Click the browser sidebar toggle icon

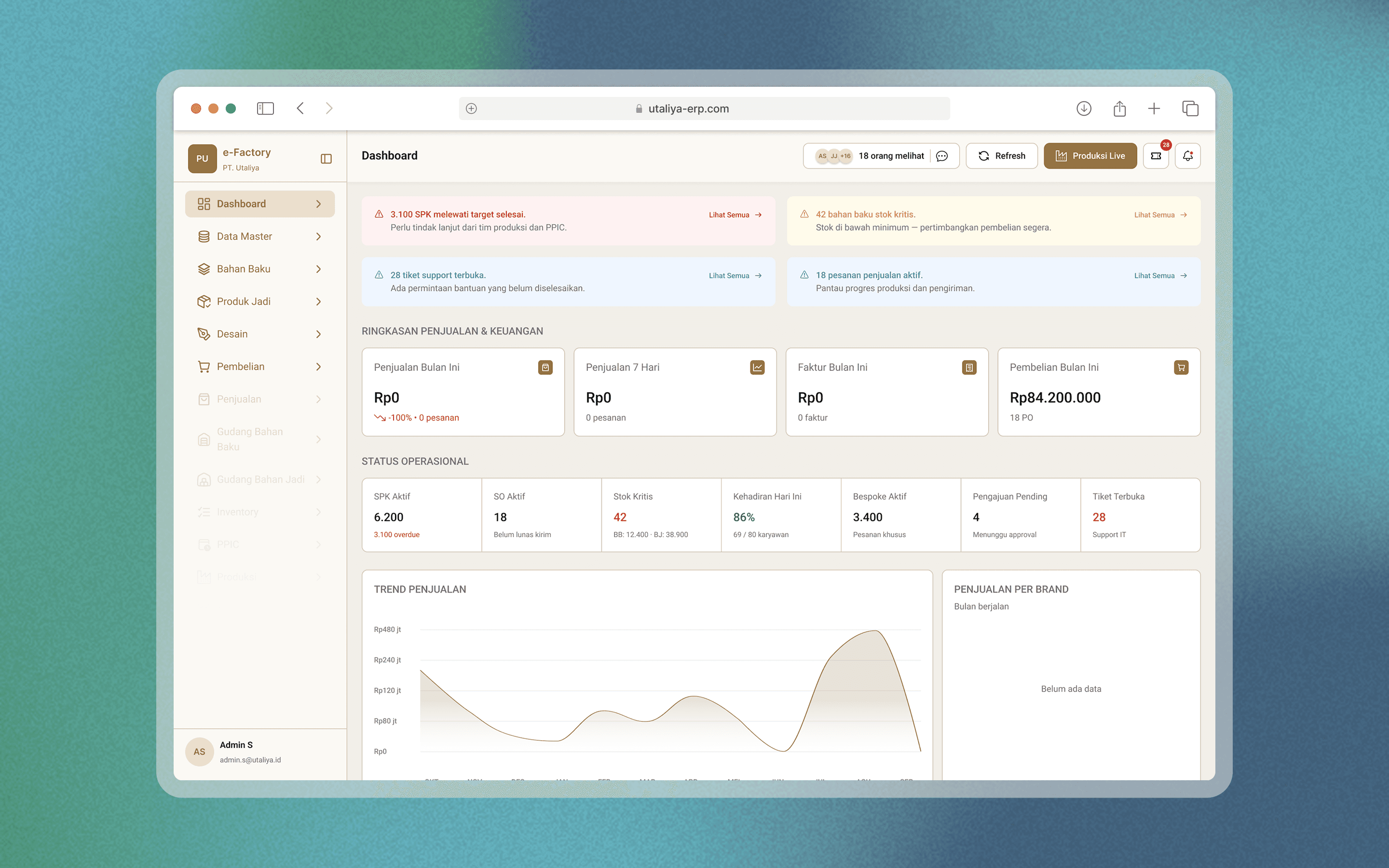point(265,108)
